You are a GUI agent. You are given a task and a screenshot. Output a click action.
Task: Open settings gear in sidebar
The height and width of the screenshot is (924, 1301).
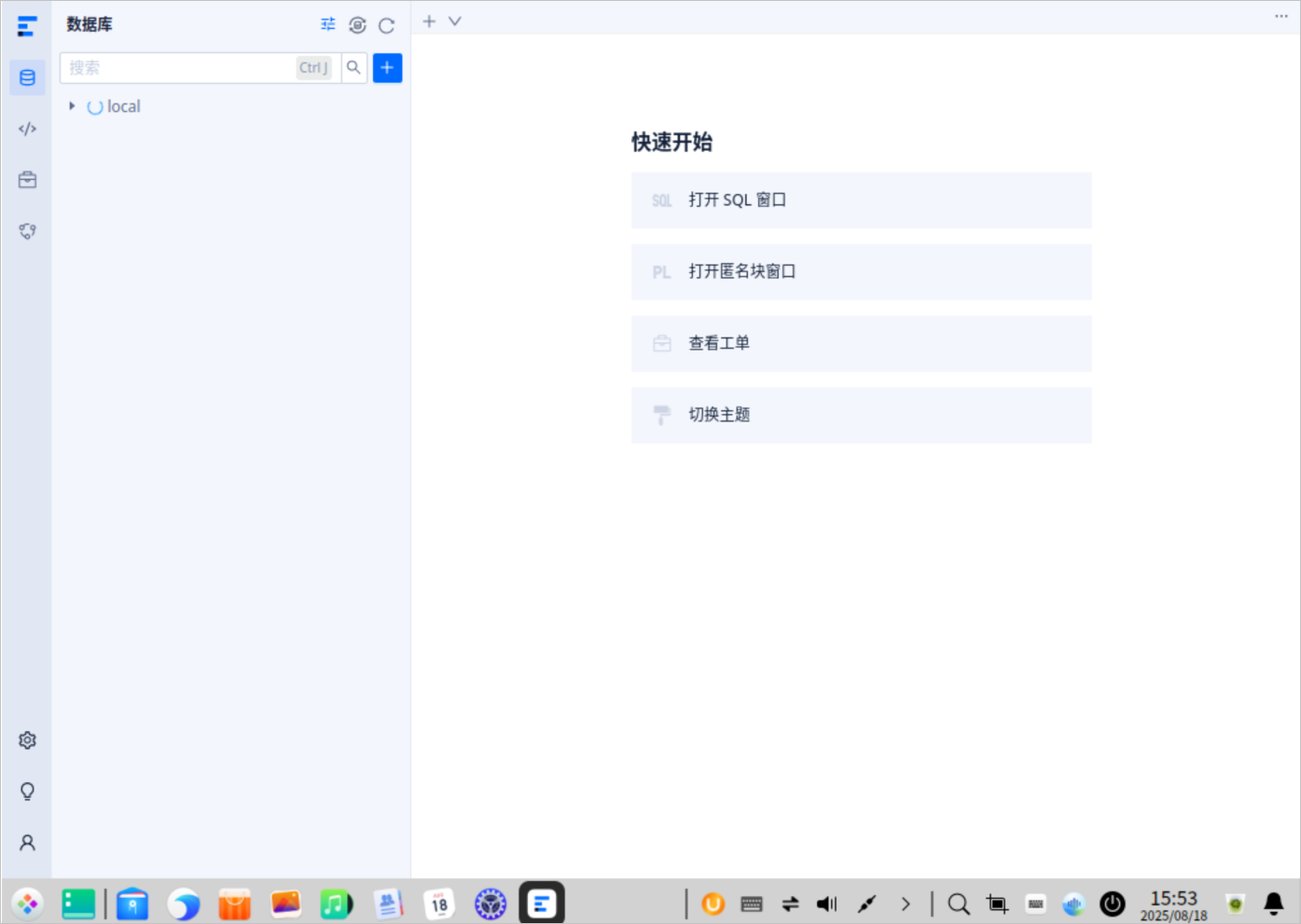point(27,740)
